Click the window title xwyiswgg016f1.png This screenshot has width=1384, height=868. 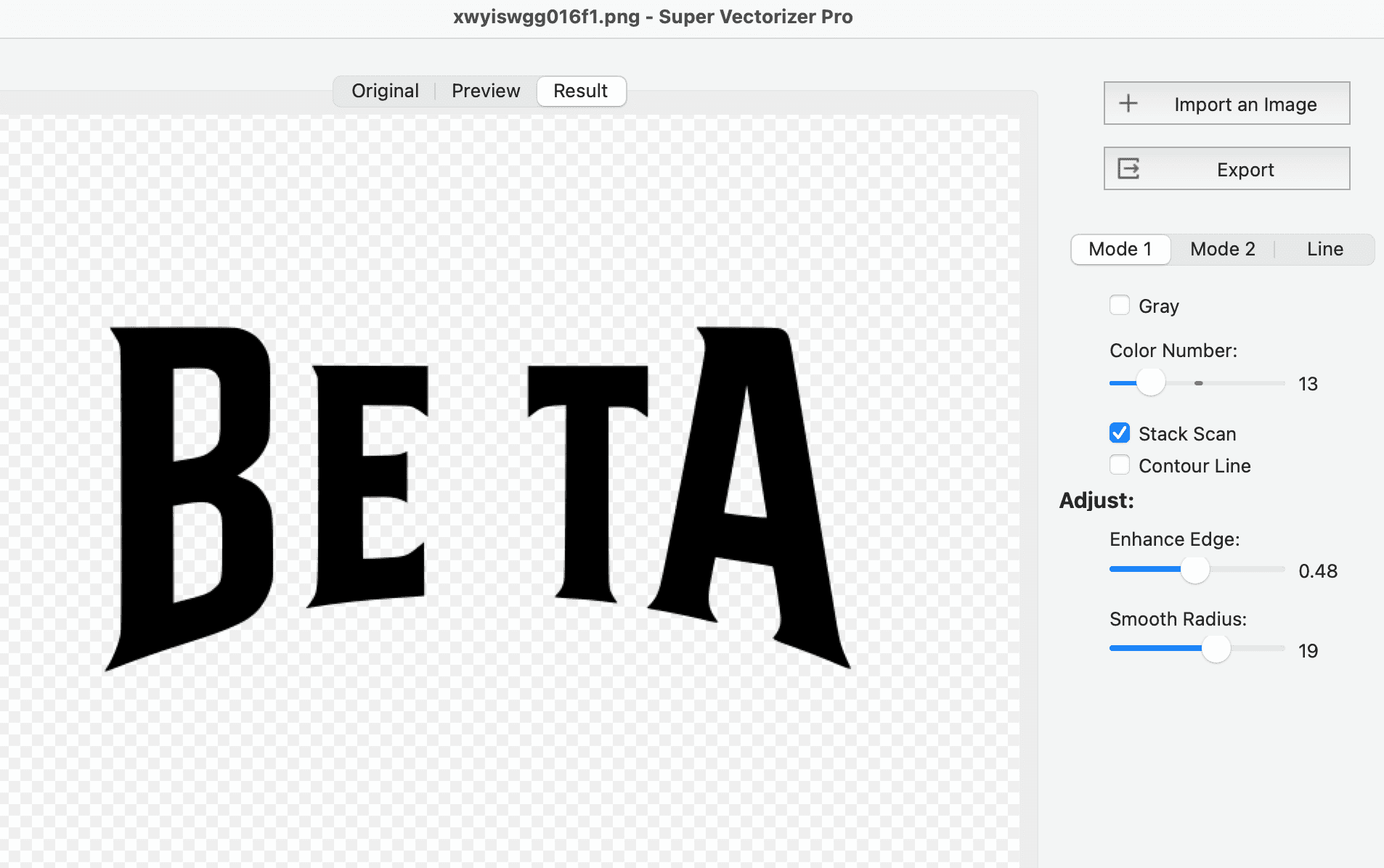(x=546, y=17)
